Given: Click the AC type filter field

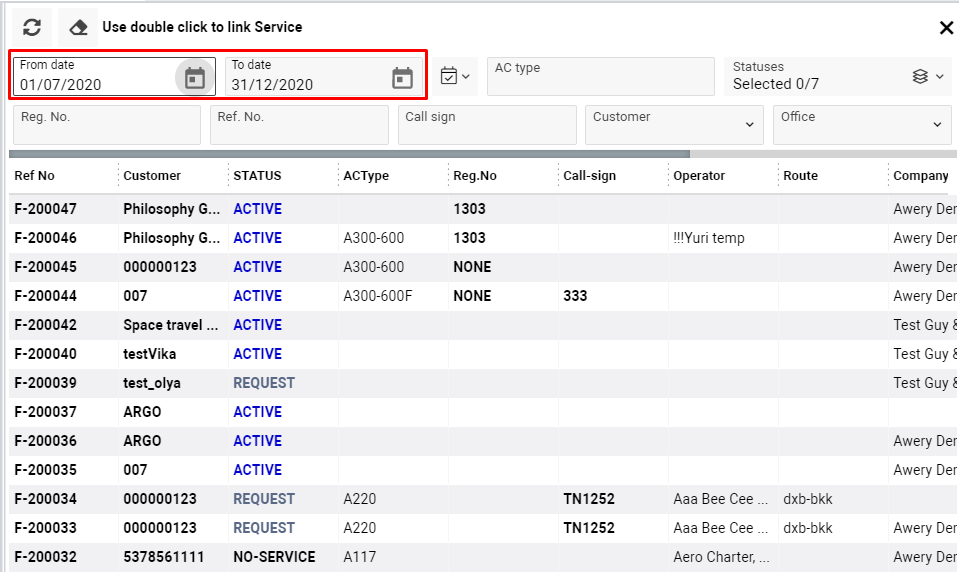Looking at the screenshot, I should tap(600, 77).
